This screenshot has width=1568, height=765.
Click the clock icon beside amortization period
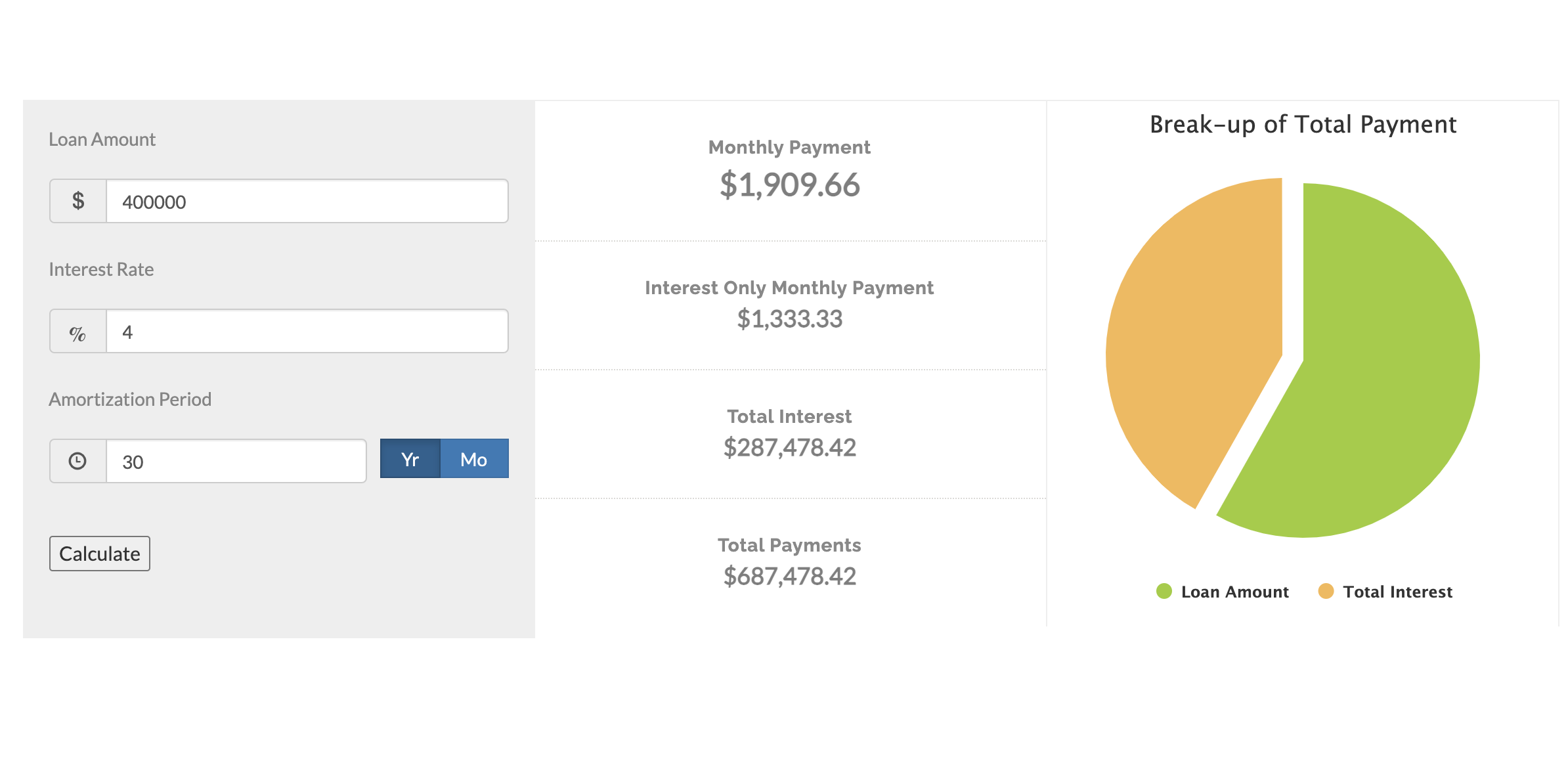[78, 461]
